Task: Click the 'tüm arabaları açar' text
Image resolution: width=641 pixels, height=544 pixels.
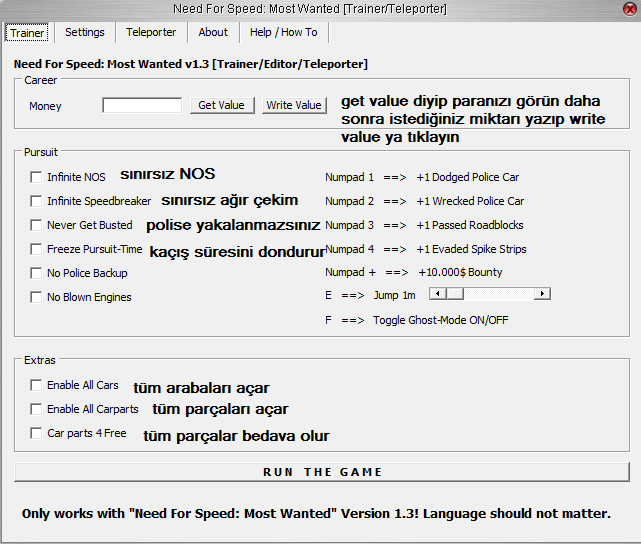Action: (x=201, y=388)
